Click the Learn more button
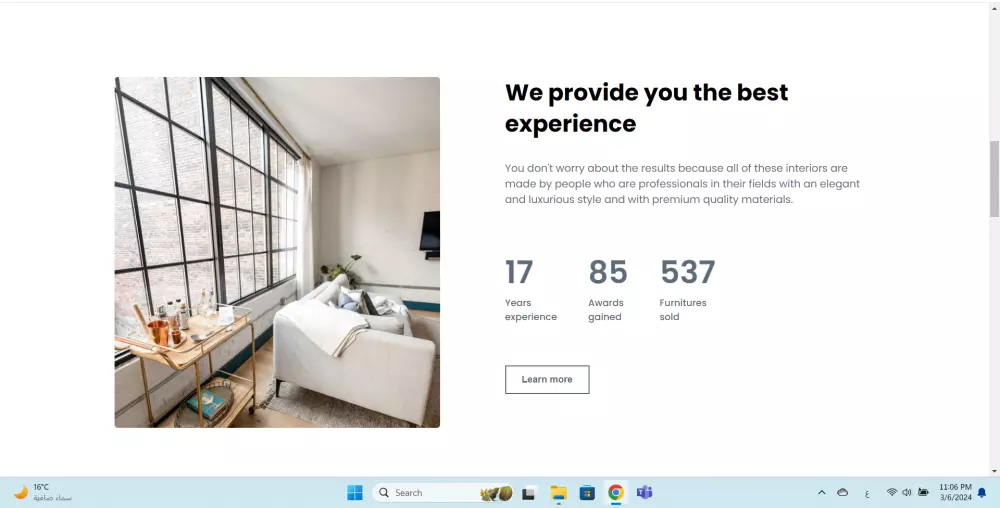1000x508 pixels. click(x=547, y=379)
